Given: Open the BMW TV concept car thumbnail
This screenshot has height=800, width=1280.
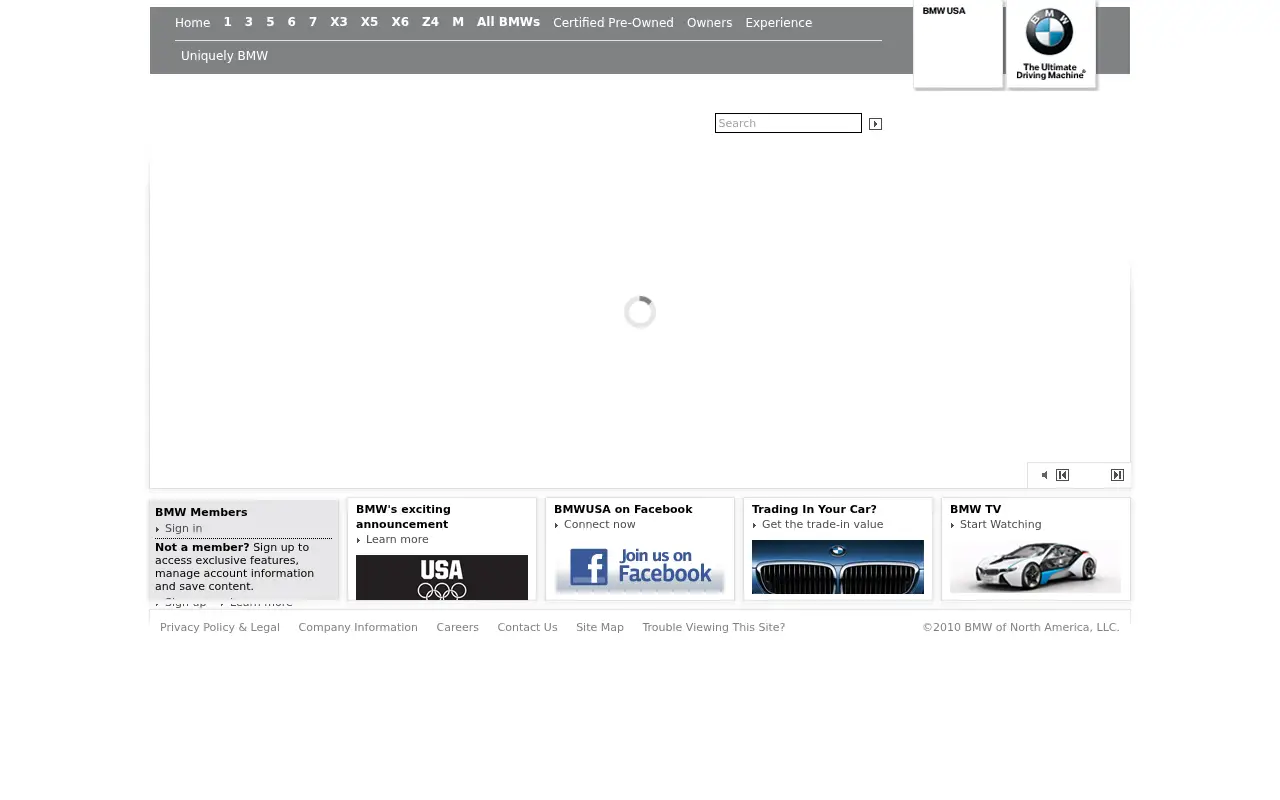Looking at the screenshot, I should (1035, 566).
